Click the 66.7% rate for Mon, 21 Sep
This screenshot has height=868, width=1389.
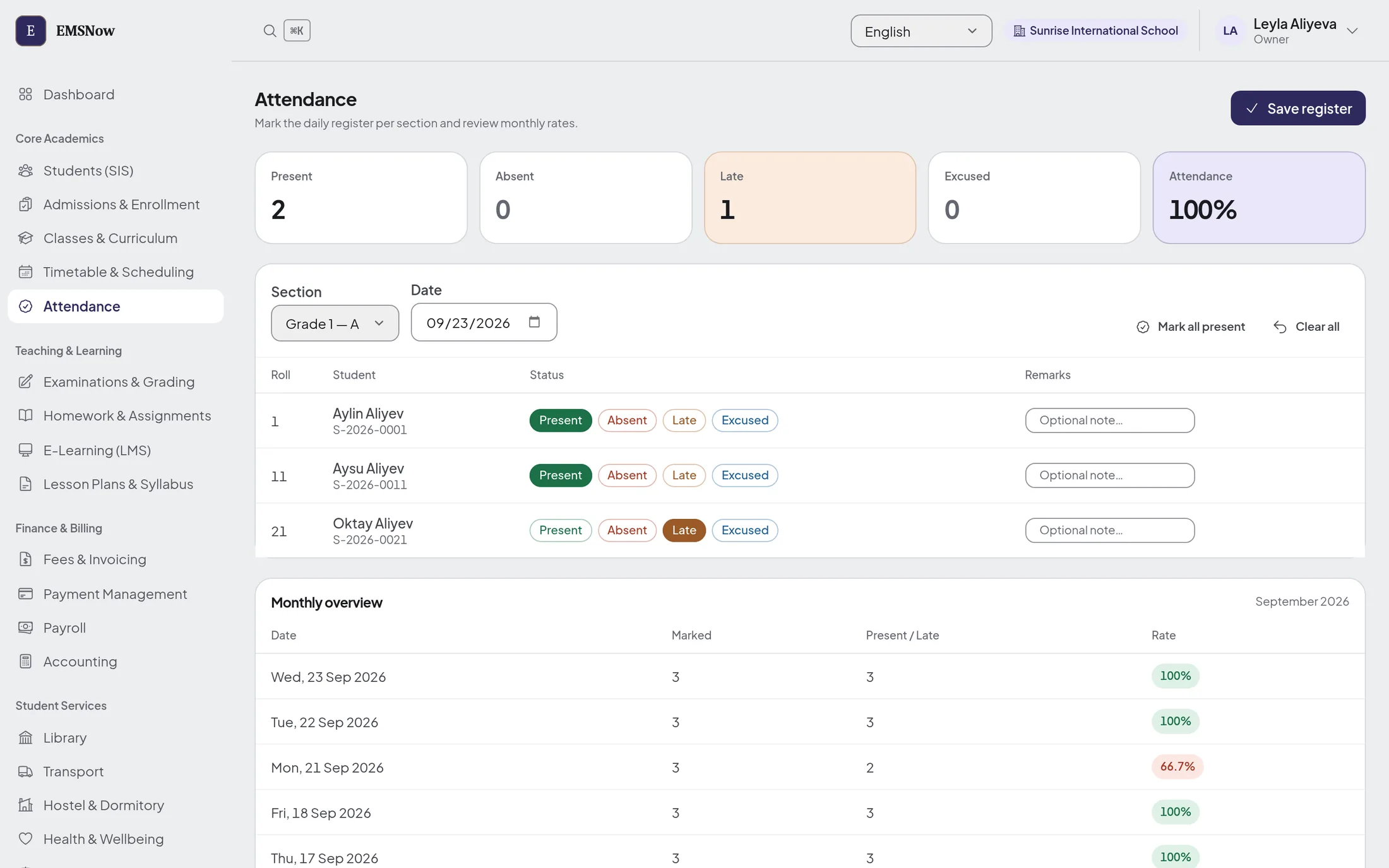pos(1177,766)
